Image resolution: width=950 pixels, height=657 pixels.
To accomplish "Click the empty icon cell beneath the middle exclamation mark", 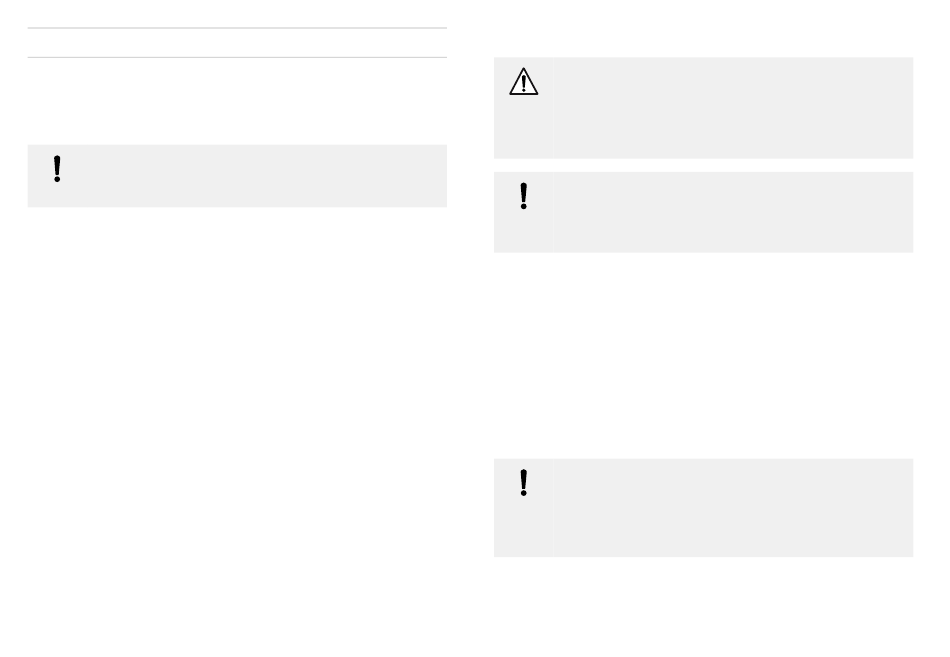I will [x=523, y=232].
